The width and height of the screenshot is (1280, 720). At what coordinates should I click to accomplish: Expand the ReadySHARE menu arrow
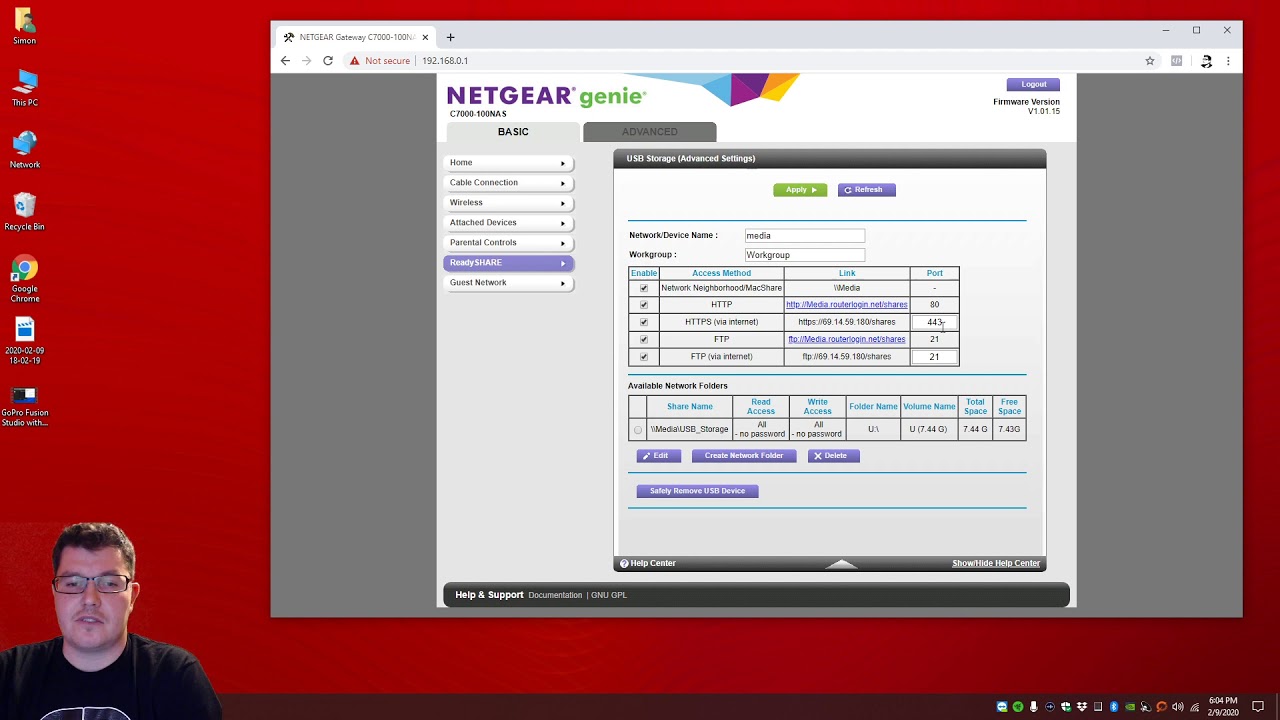(x=562, y=263)
